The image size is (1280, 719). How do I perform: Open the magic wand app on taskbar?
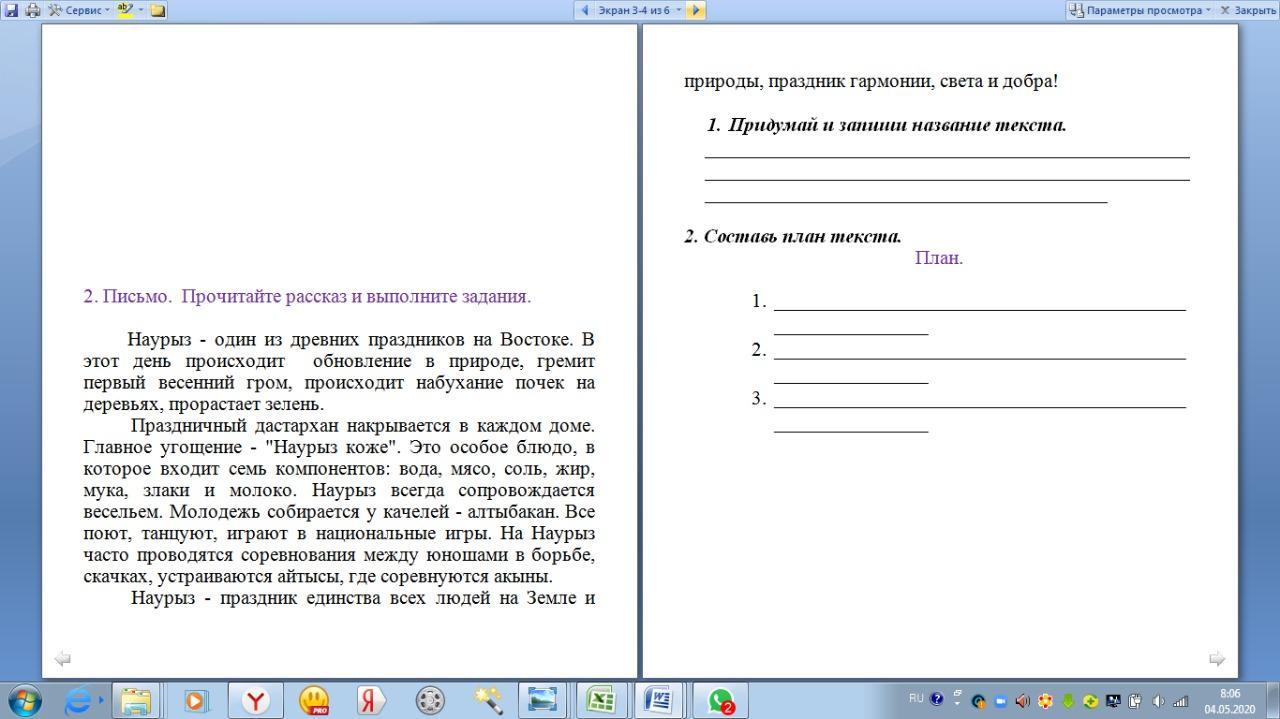tap(488, 701)
